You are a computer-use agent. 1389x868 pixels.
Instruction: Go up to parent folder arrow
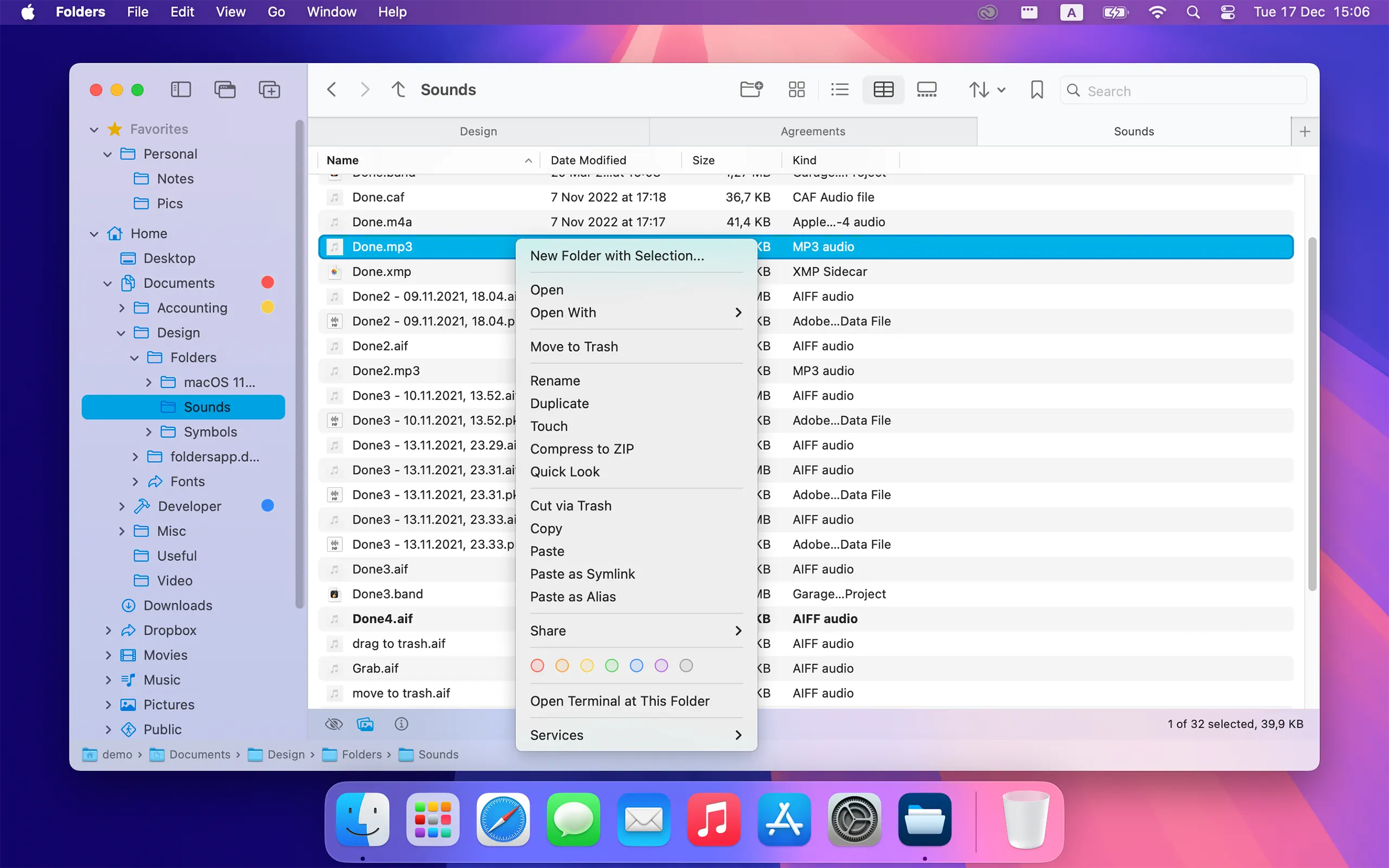(x=398, y=90)
